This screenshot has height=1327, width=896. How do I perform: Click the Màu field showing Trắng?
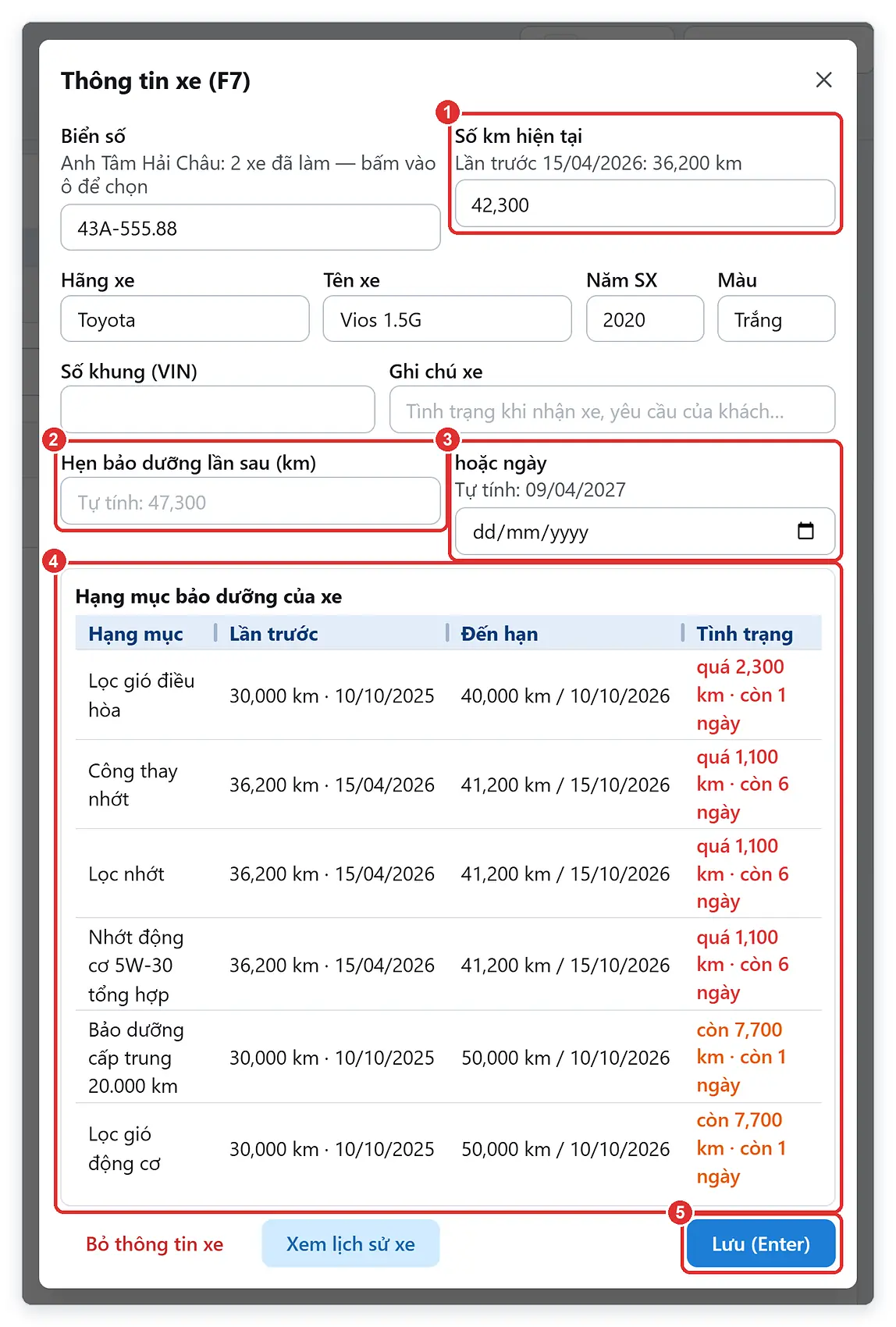click(776, 319)
